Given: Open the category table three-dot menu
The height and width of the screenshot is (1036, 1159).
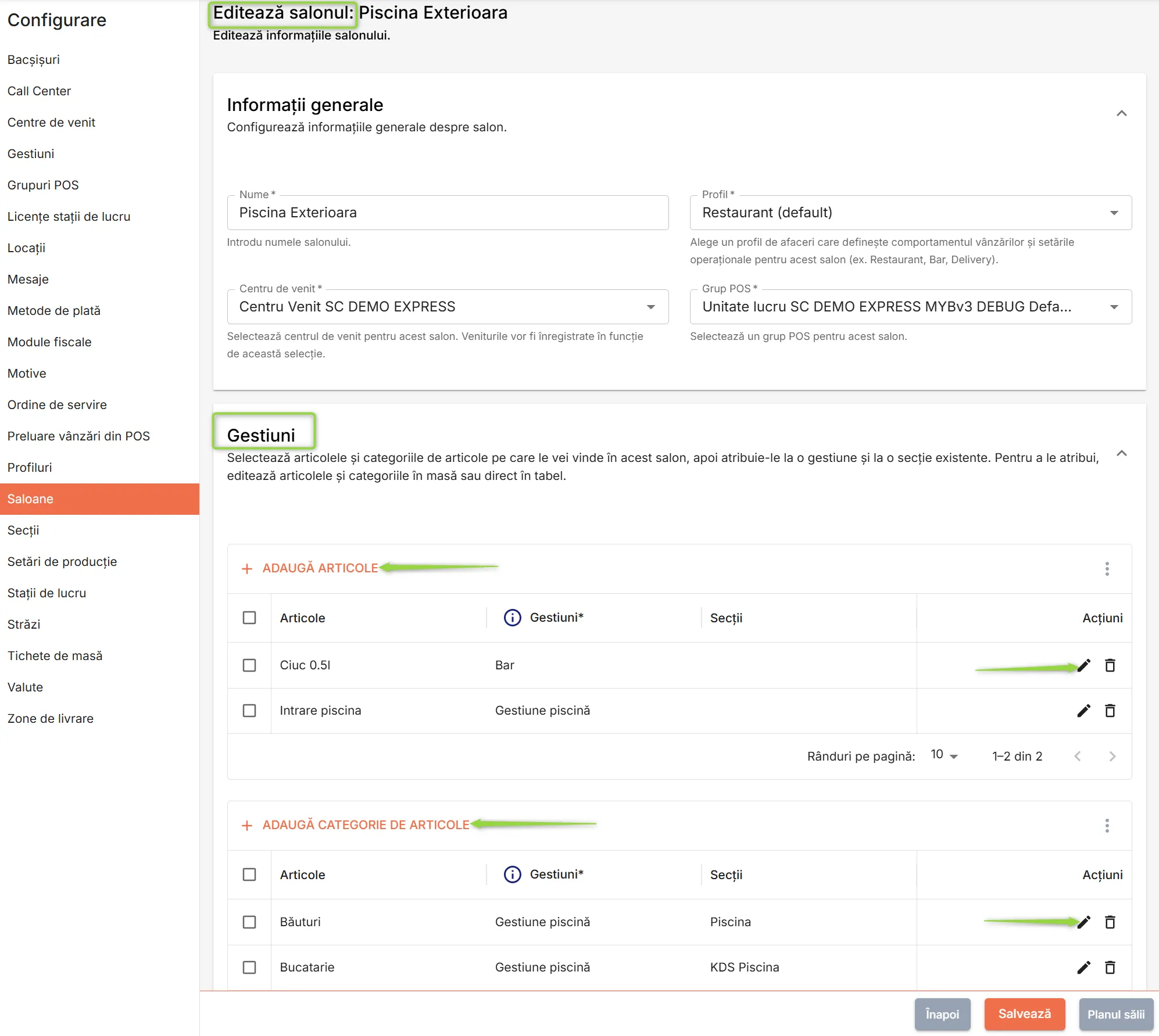Looking at the screenshot, I should click(x=1107, y=826).
